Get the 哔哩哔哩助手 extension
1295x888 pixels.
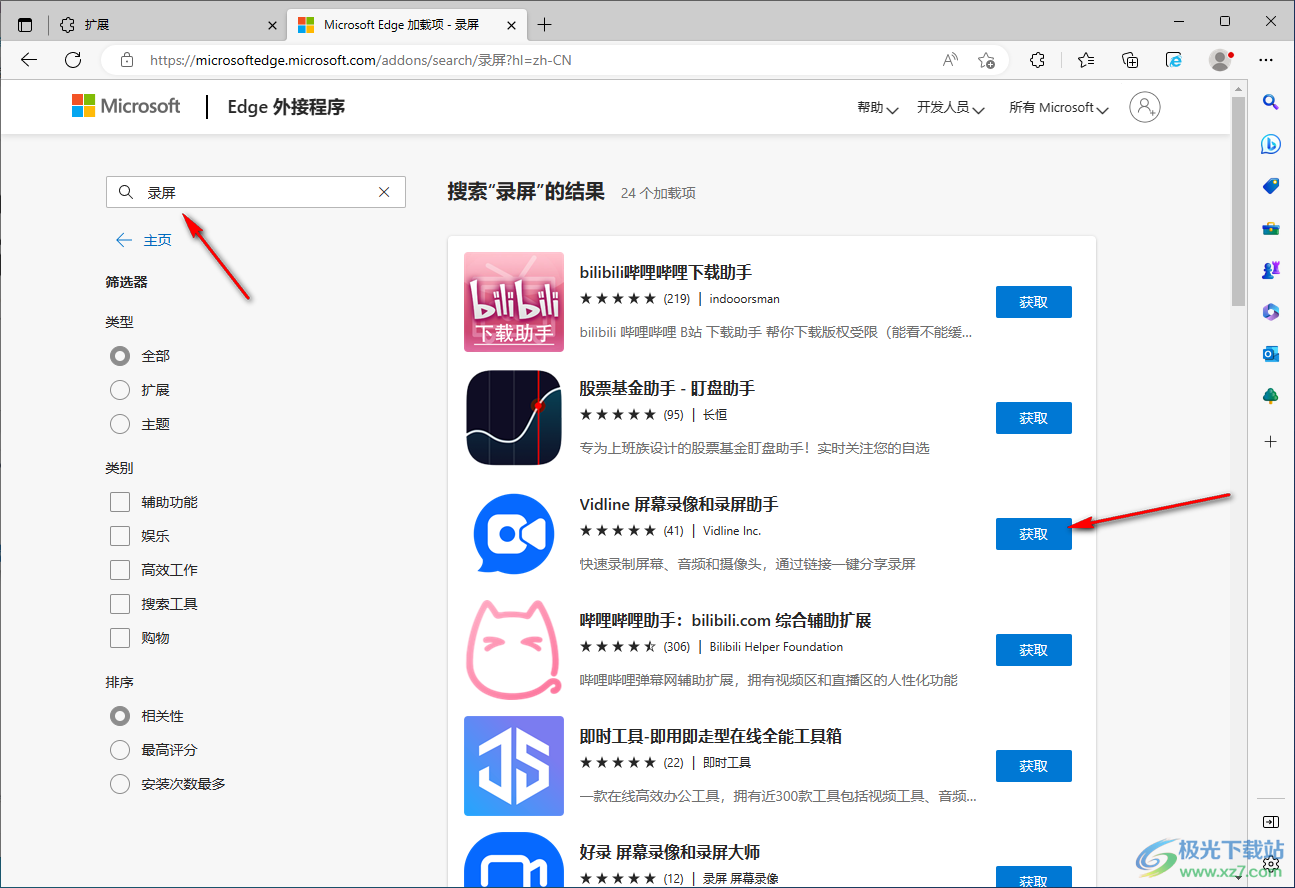point(1034,650)
